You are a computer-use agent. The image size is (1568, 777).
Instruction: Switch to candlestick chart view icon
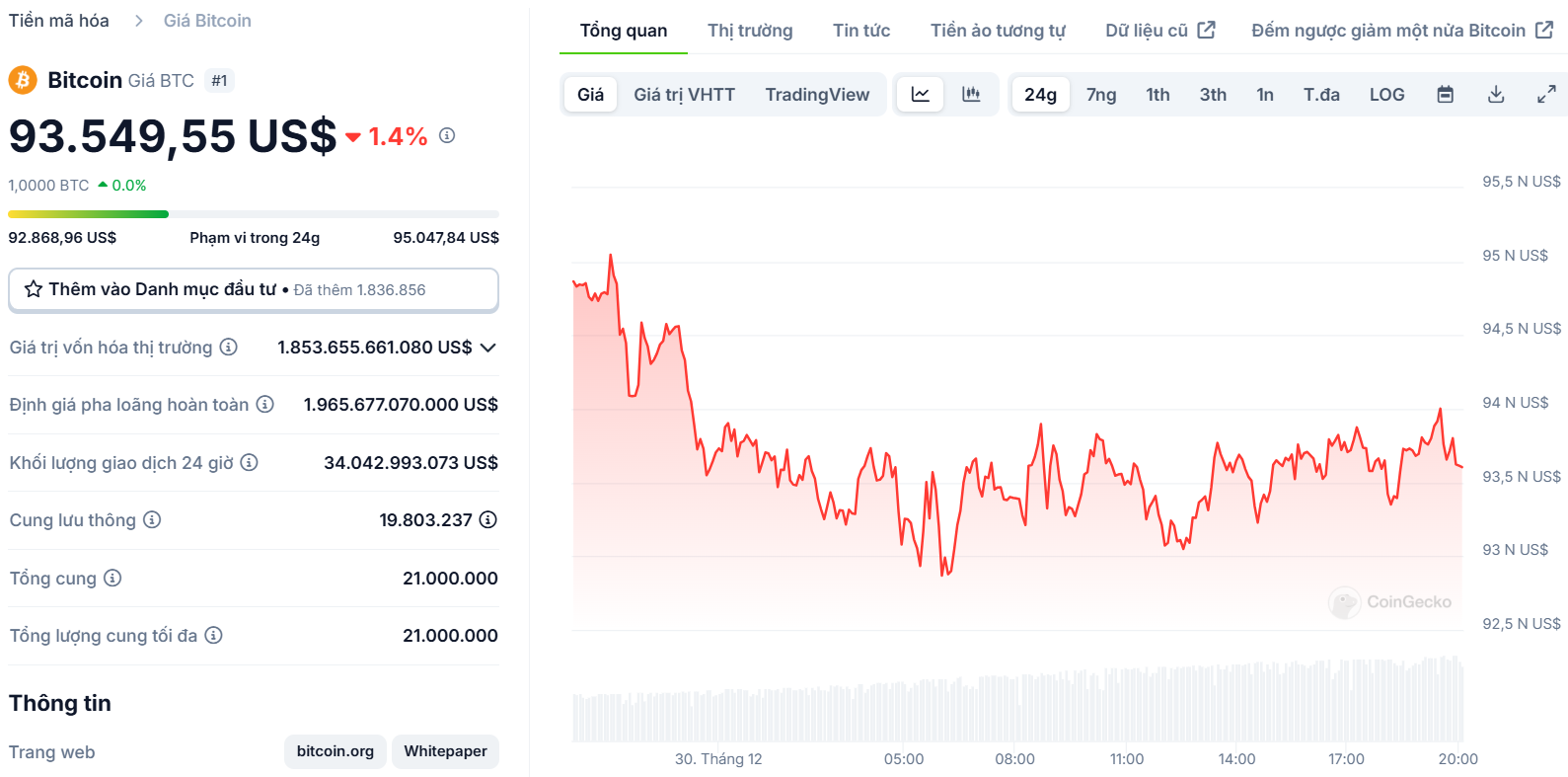(x=971, y=94)
